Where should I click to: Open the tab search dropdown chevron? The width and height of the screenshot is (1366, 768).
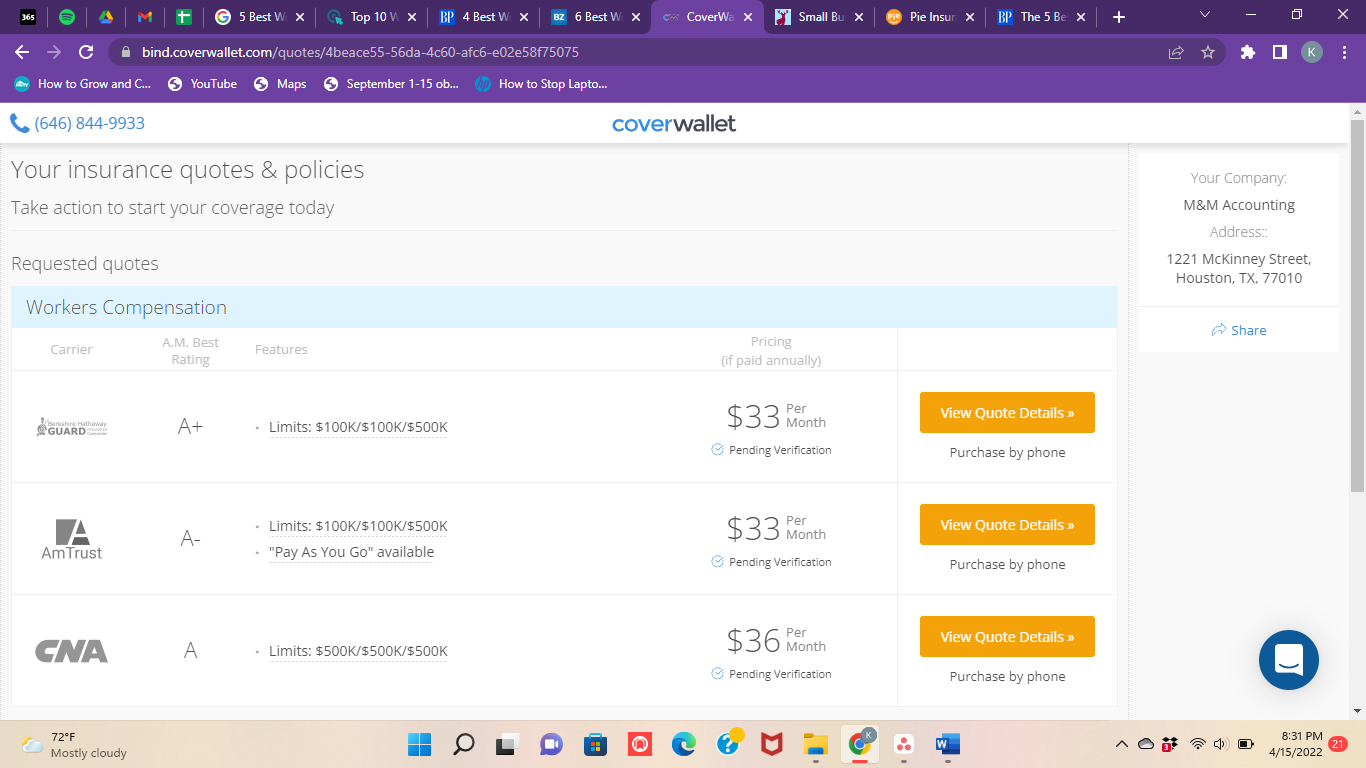coord(1205,15)
